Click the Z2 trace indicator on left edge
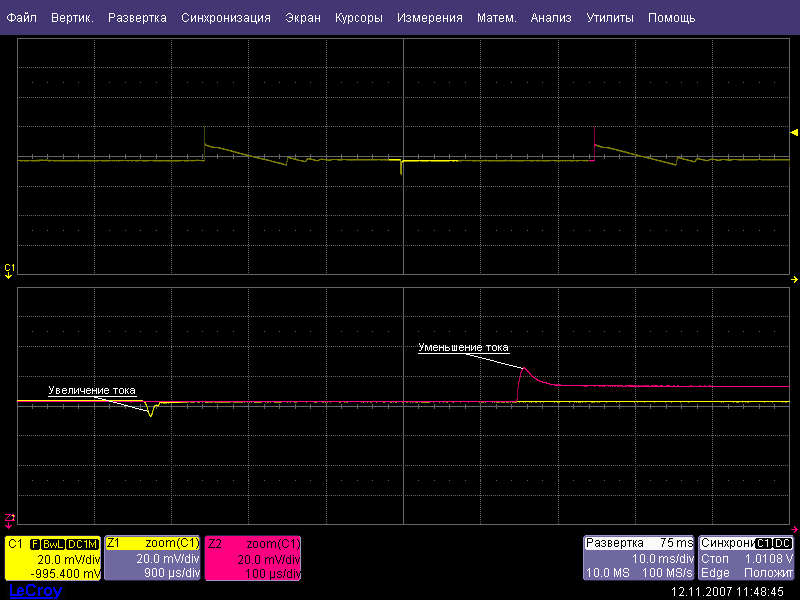Screen dimensions: 800x600 (9, 517)
